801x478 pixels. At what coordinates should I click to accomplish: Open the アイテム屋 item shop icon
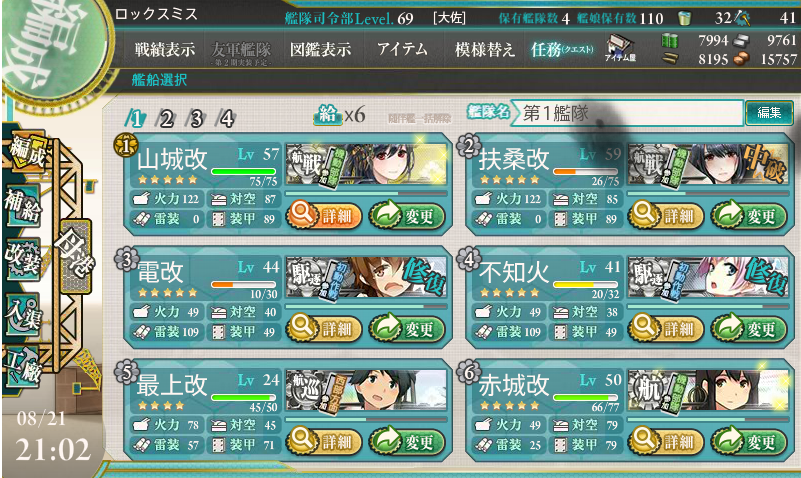pyautogui.click(x=620, y=49)
